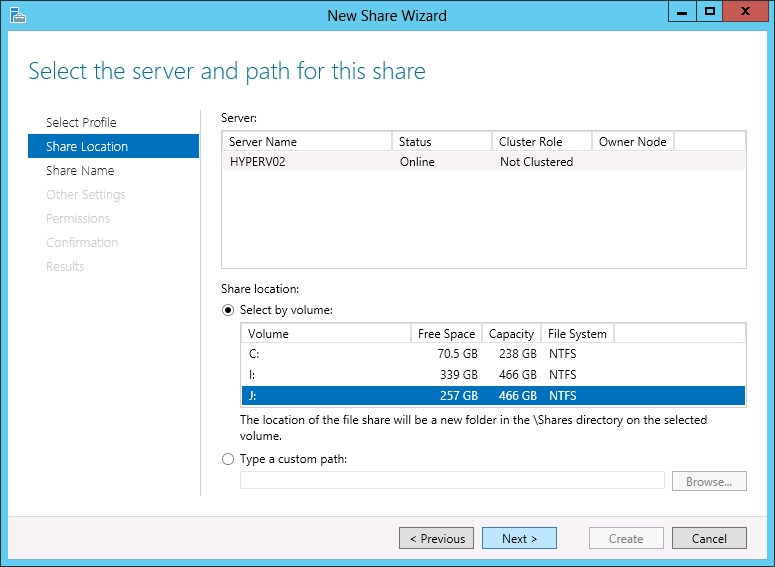The image size is (775, 567).
Task: Select volume J: row
Action: tap(493, 395)
